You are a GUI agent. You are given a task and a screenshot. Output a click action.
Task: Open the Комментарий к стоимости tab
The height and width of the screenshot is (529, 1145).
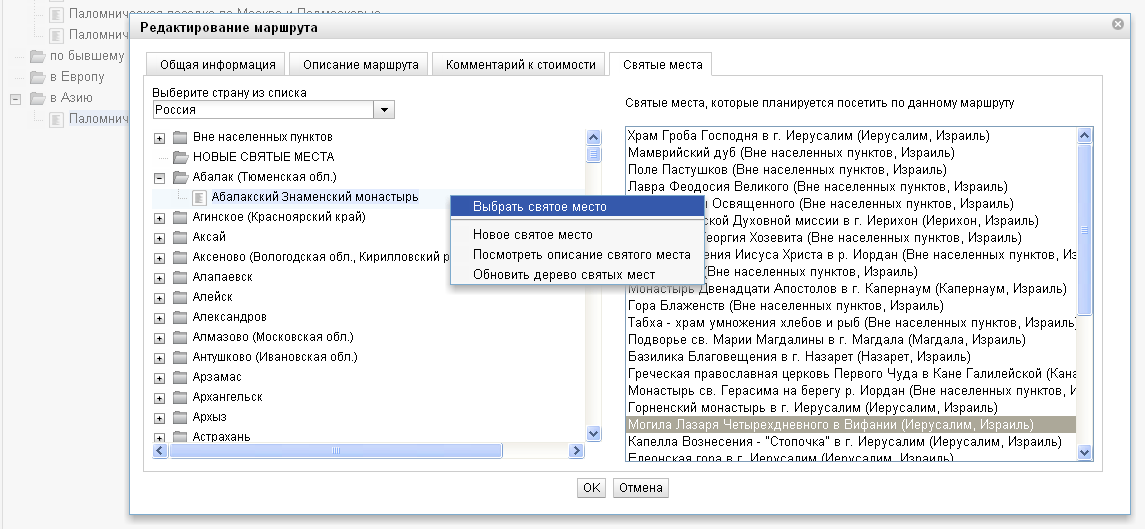(519, 65)
